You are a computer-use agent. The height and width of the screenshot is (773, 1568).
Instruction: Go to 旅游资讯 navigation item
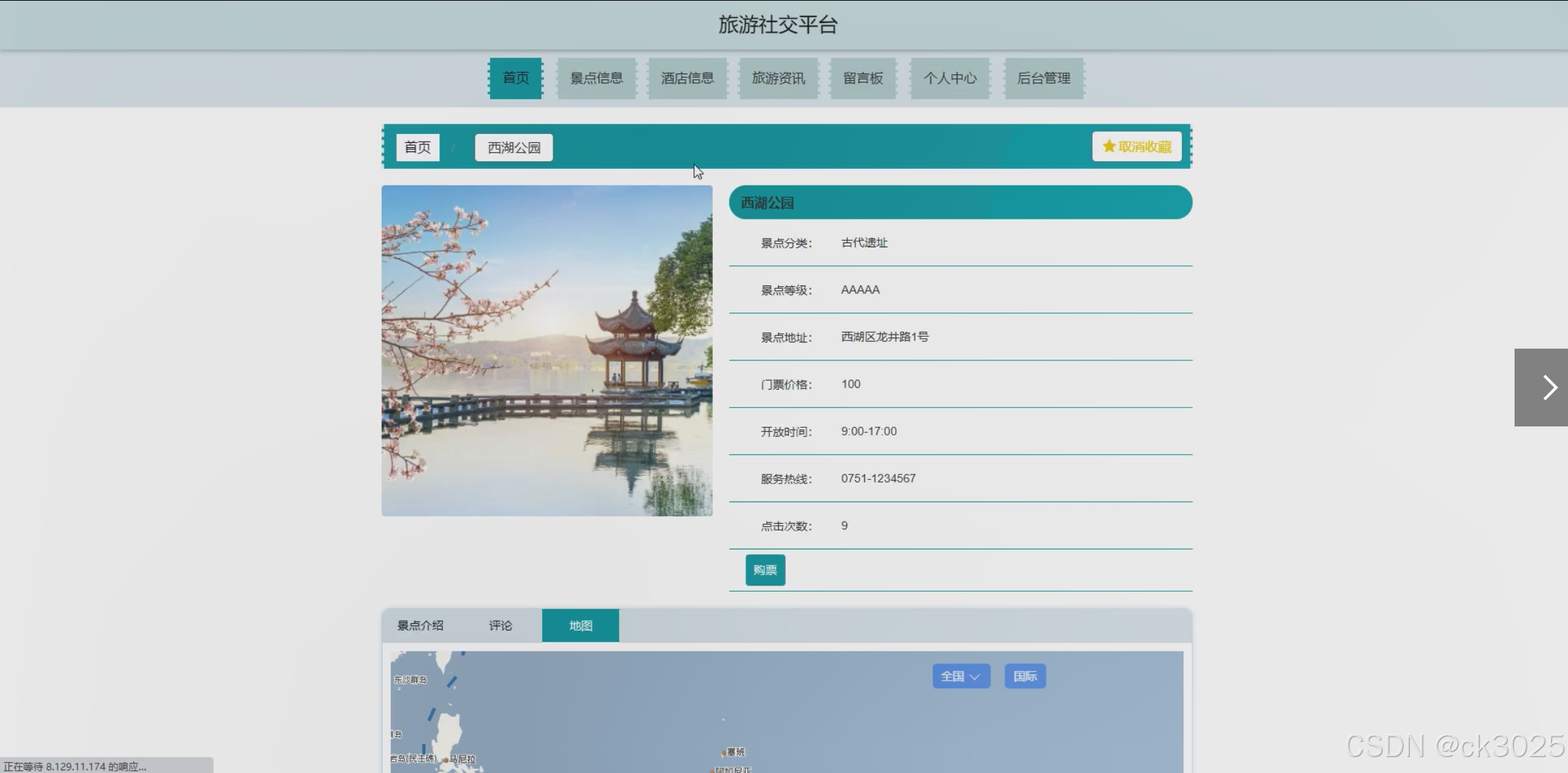coord(778,78)
